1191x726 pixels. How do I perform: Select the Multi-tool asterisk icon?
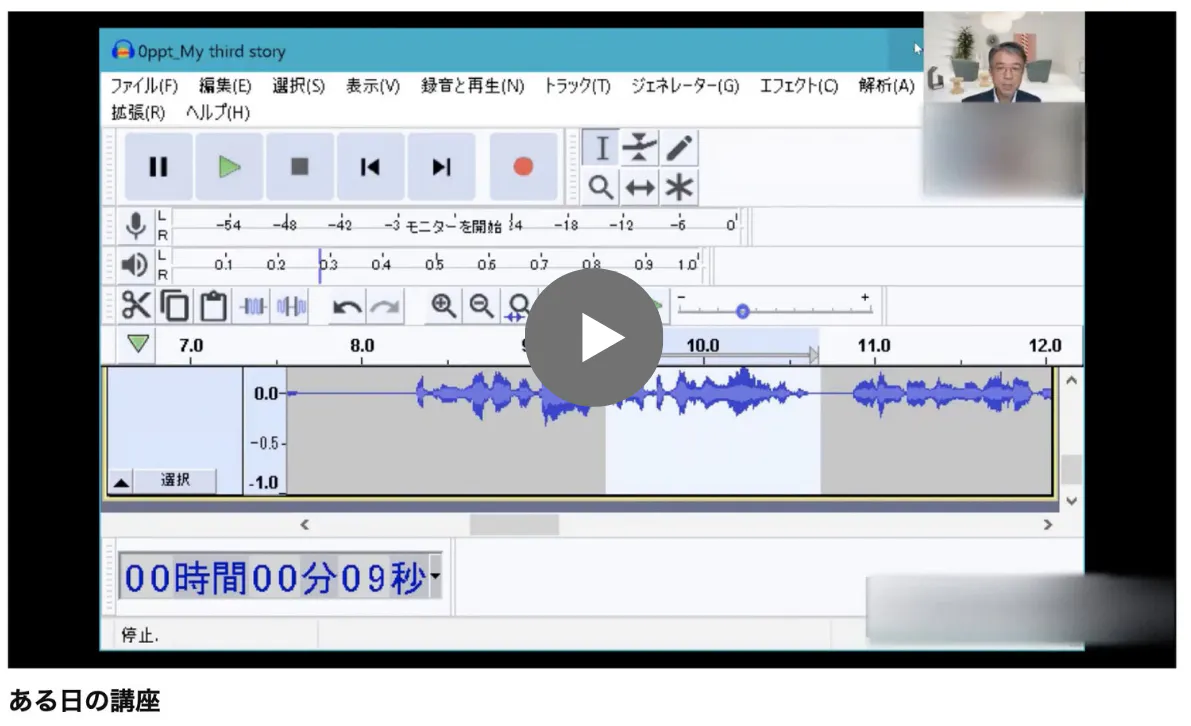[x=679, y=187]
